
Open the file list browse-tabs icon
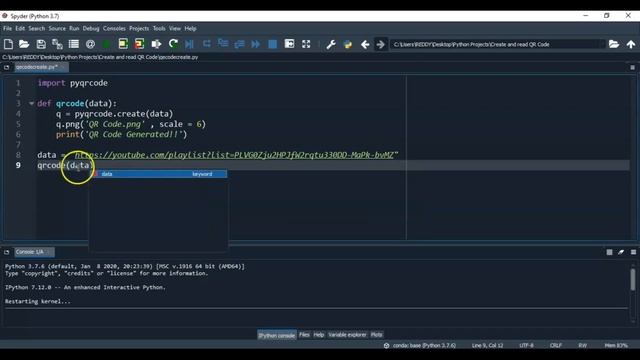pos(74,44)
